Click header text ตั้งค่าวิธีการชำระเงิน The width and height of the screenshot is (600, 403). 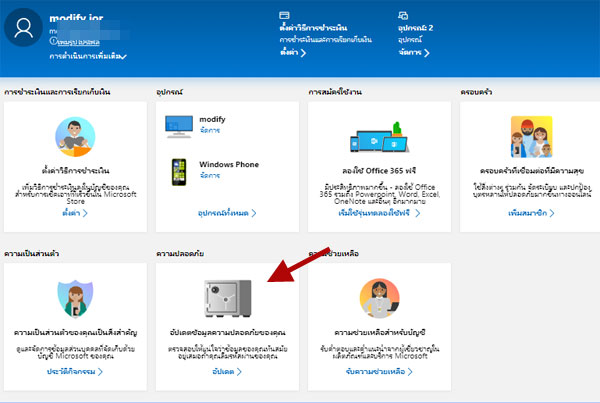point(313,28)
